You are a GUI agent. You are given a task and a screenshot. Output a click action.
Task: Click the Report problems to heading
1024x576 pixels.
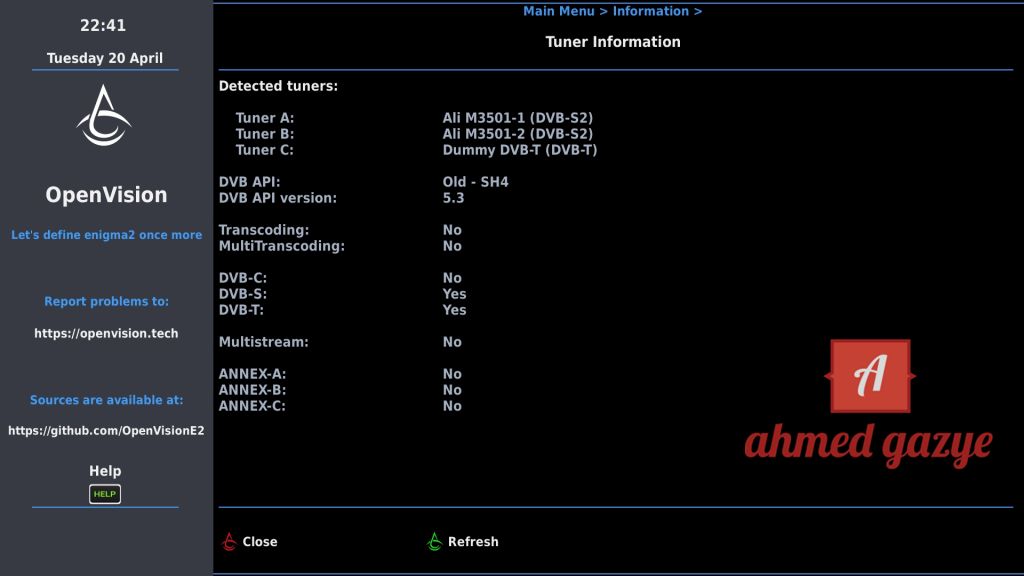pyautogui.click(x=106, y=302)
